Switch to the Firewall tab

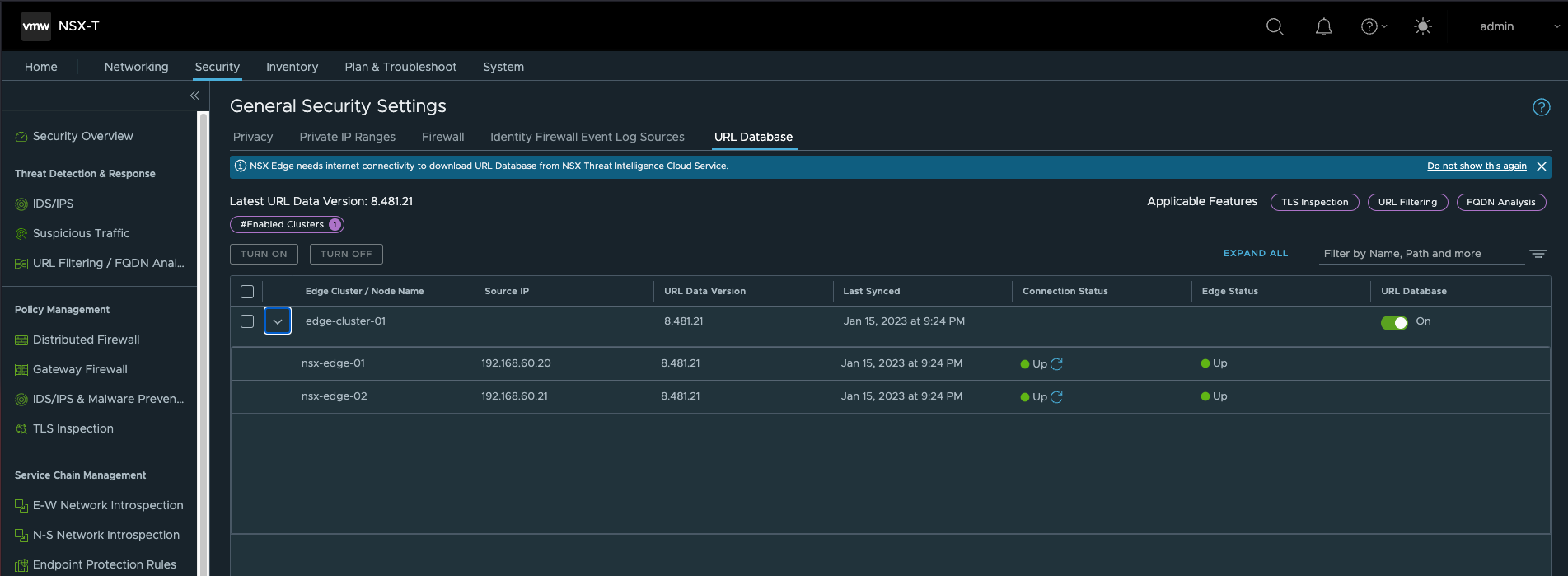[x=442, y=137]
